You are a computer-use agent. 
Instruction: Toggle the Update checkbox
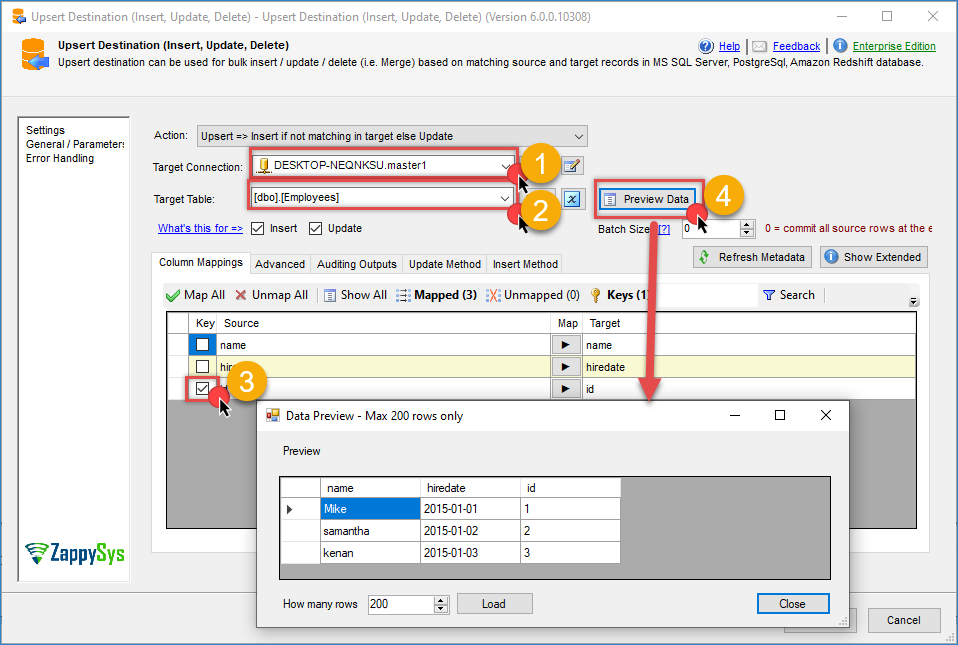pos(315,228)
